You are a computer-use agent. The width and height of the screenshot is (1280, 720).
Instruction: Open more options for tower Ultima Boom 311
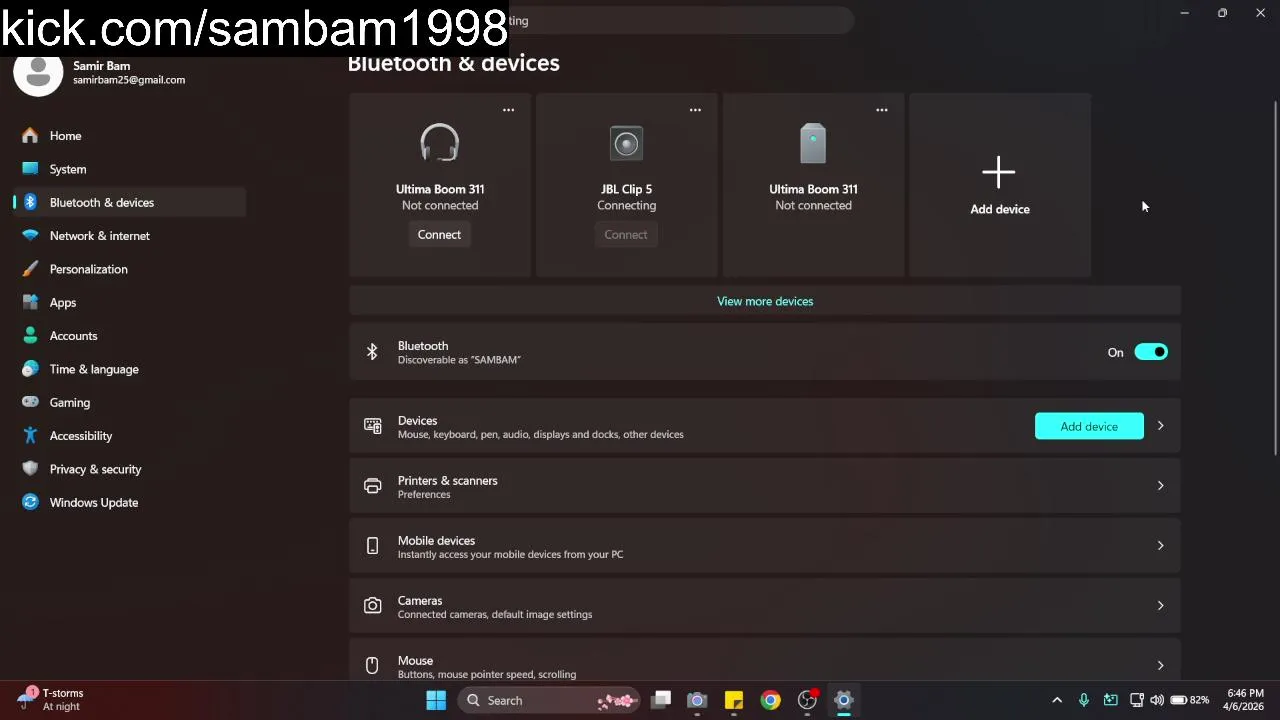[882, 110]
